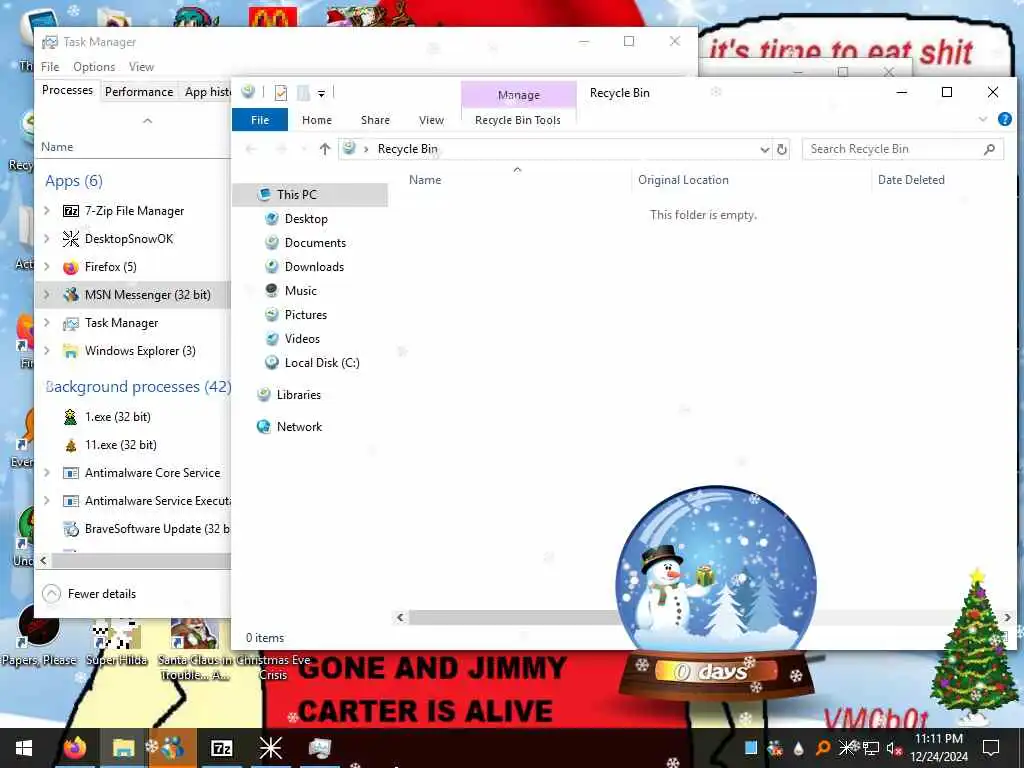The width and height of the screenshot is (1024, 768).
Task: Select the 7-Zip File Manager process row
Action: [x=134, y=211]
